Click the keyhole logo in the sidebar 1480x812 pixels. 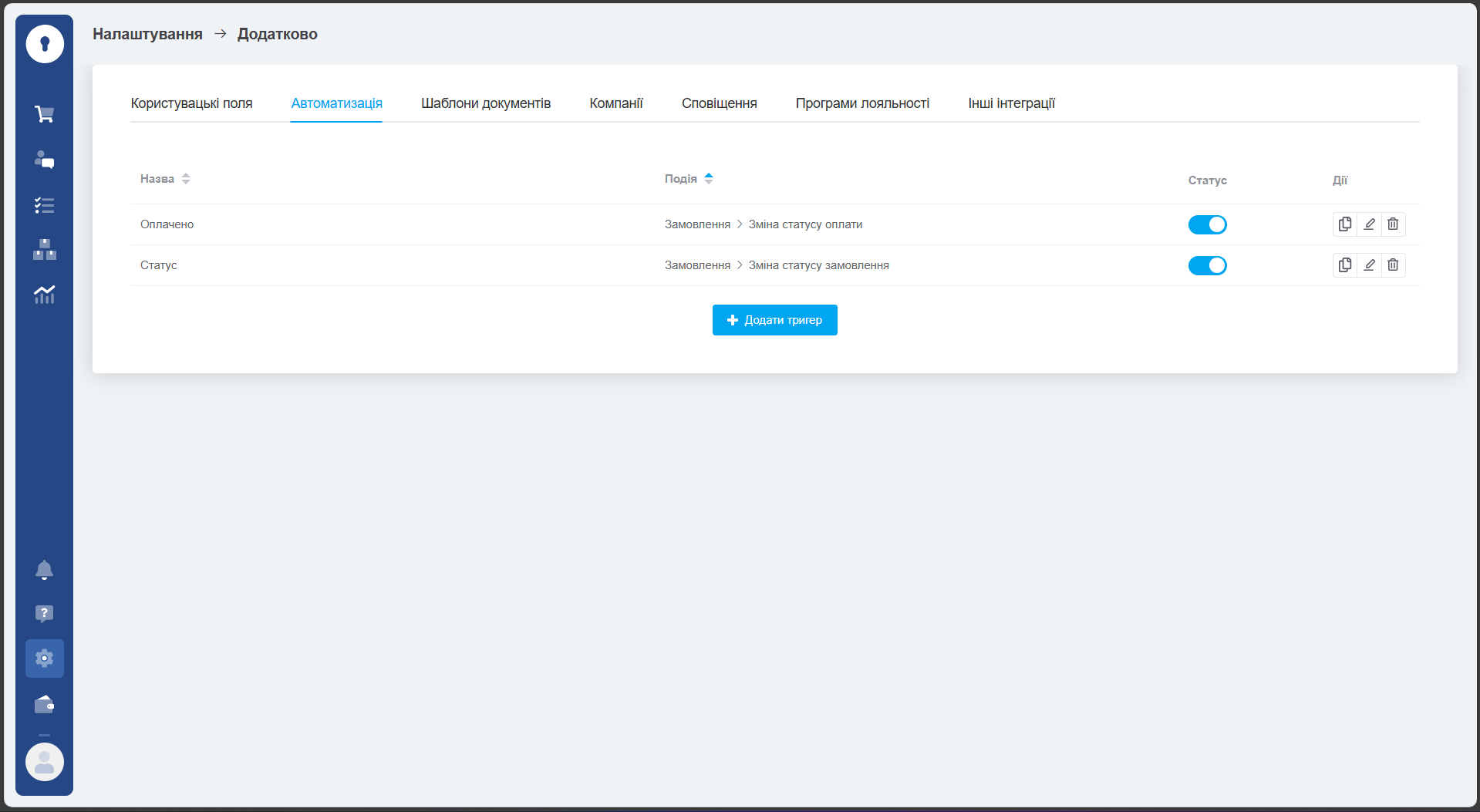coord(45,43)
